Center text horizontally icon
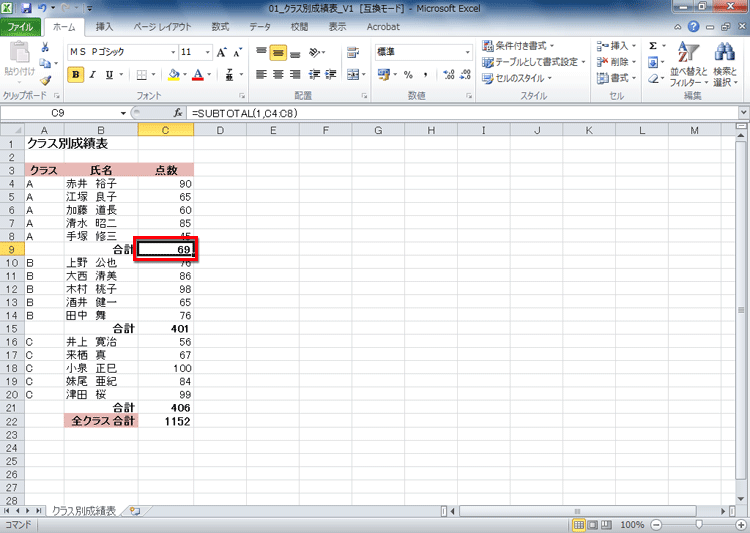 pos(278,75)
